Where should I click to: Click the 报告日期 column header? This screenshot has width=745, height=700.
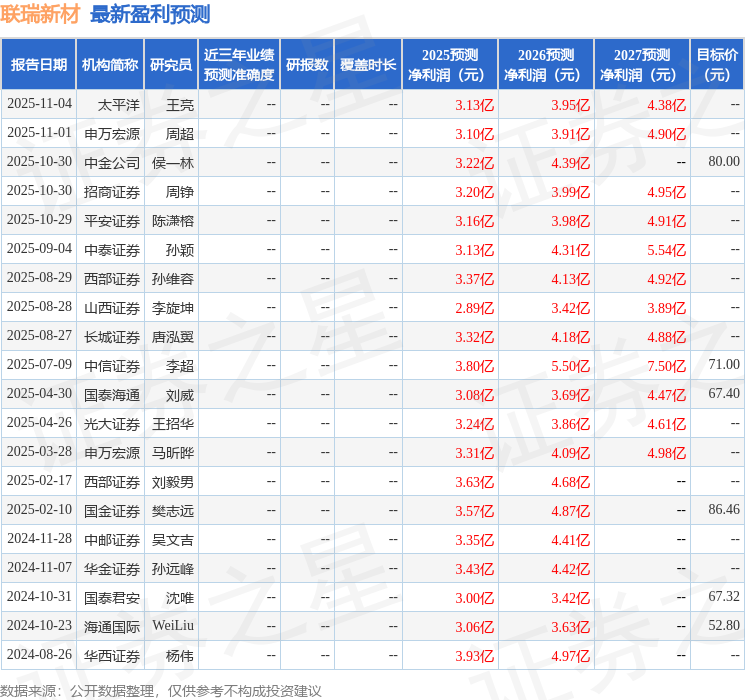pos(38,64)
